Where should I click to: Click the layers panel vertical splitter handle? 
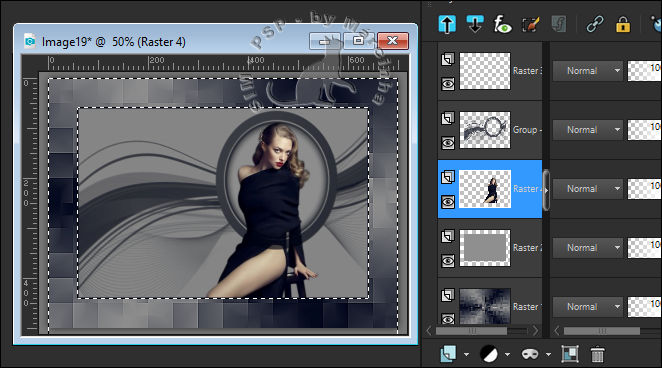point(546,190)
